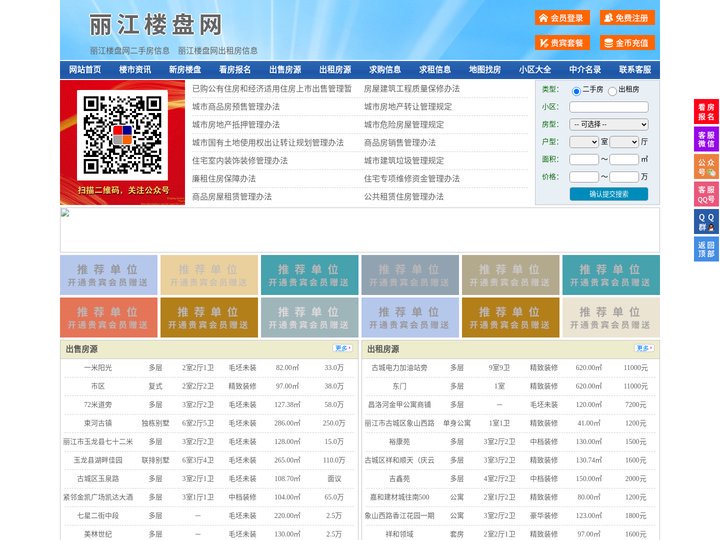
Task: Click the salmon-red 推荐单位 tile
Action: (x=109, y=317)
